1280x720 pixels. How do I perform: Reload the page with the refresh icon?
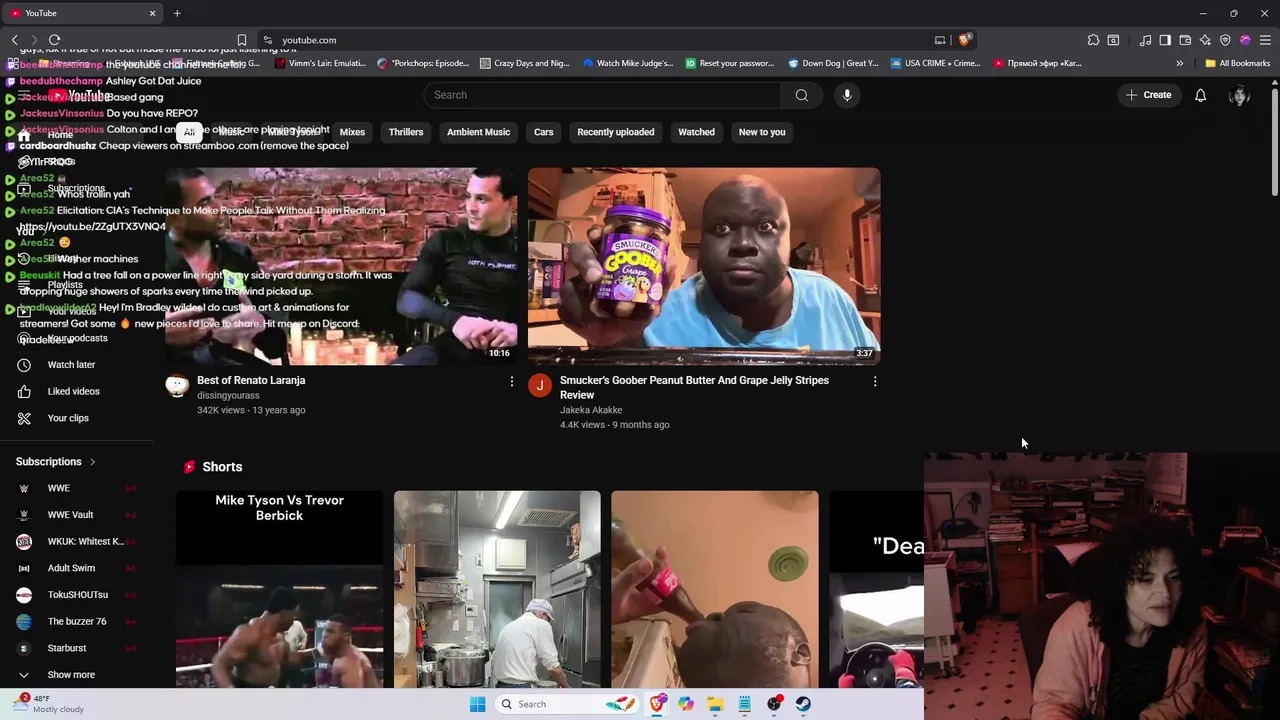click(54, 40)
